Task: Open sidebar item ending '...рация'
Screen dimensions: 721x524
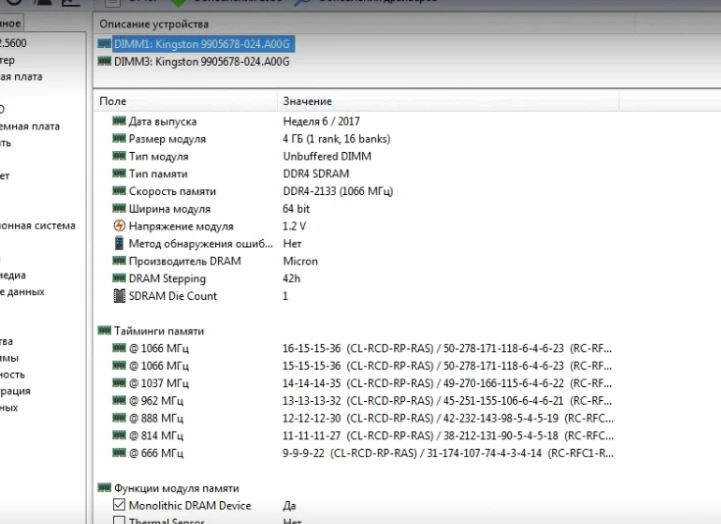Action: 15,391
